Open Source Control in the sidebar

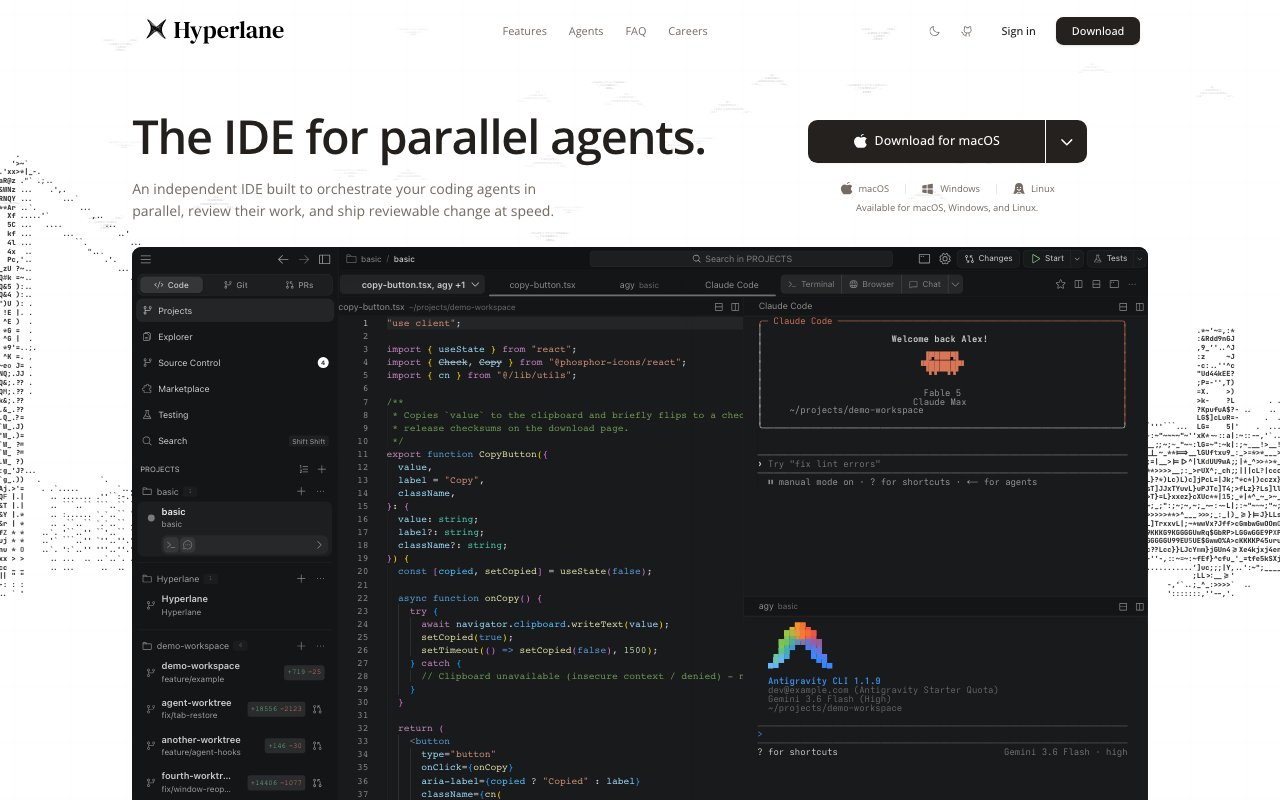click(235, 363)
